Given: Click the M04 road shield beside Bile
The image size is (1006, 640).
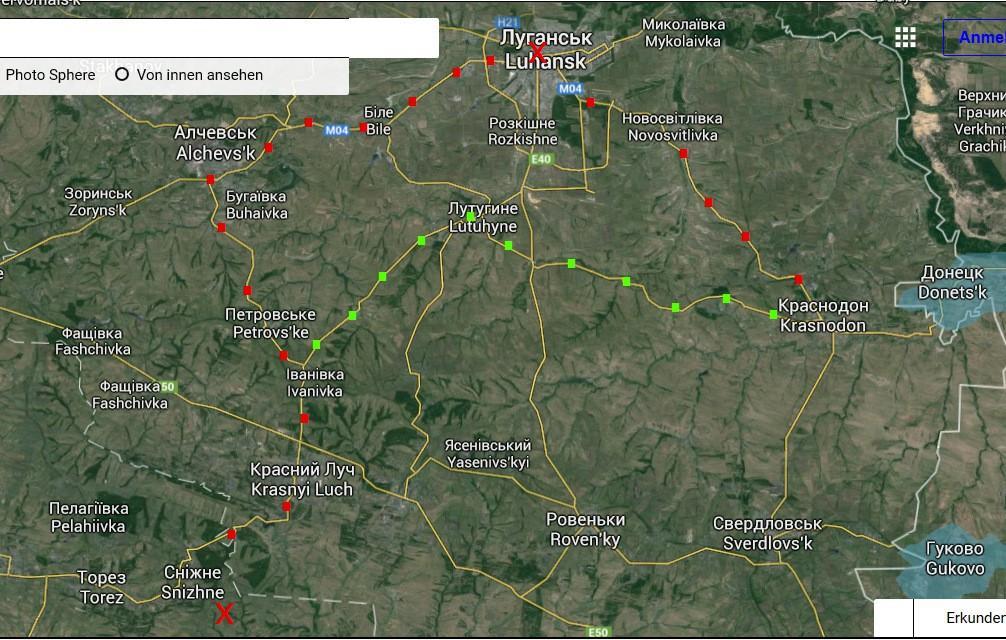Looking at the screenshot, I should [x=337, y=130].
